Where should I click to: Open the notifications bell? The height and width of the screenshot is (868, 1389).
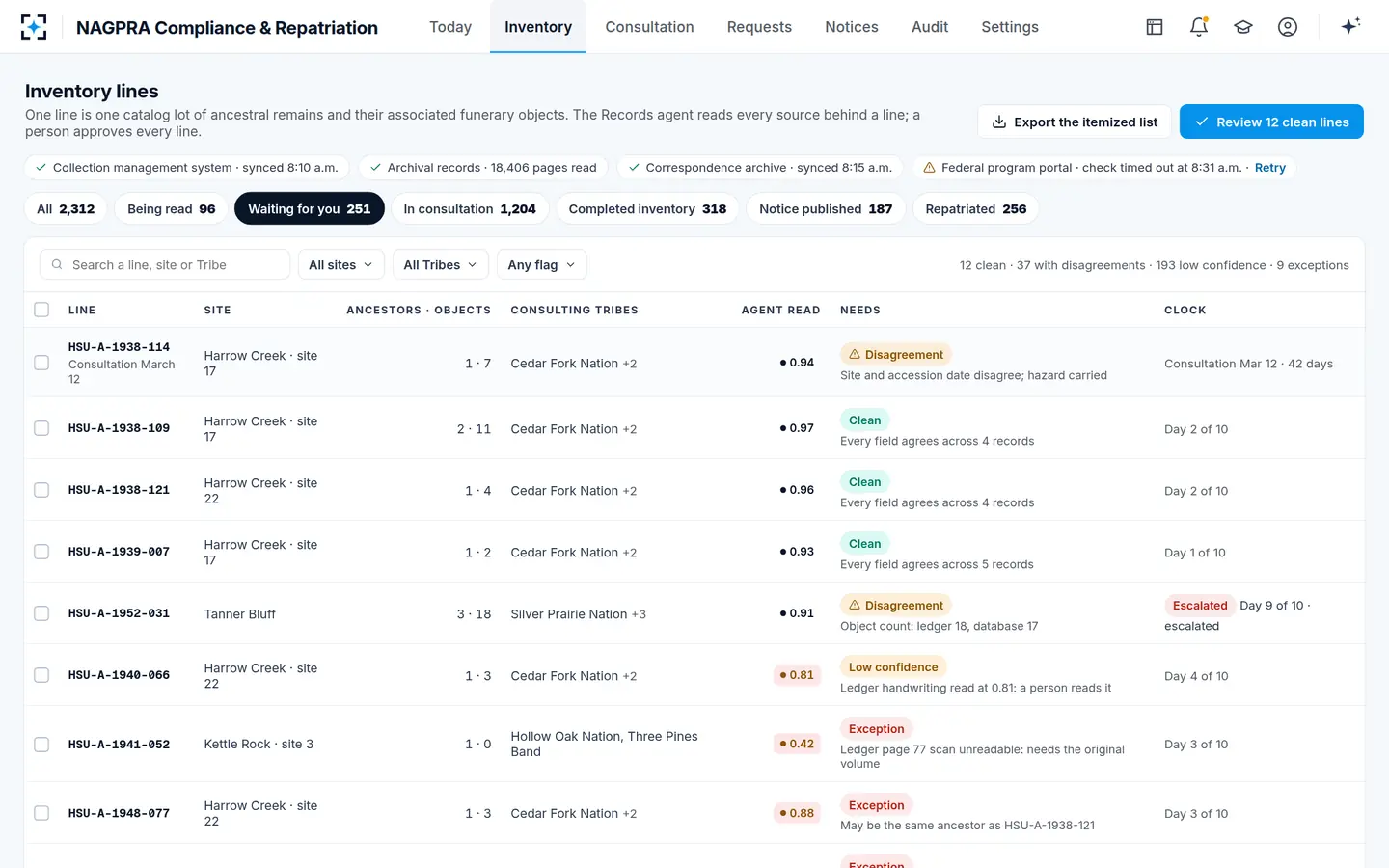(1199, 27)
